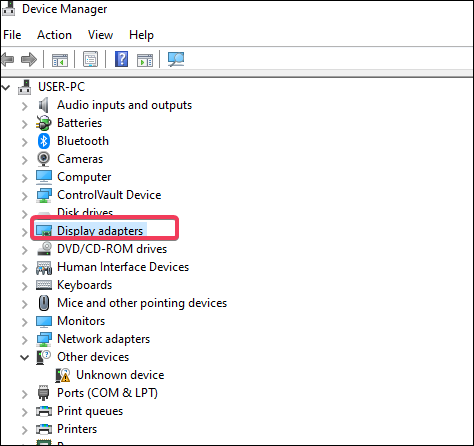Open the Help question mark icon

click(121, 59)
